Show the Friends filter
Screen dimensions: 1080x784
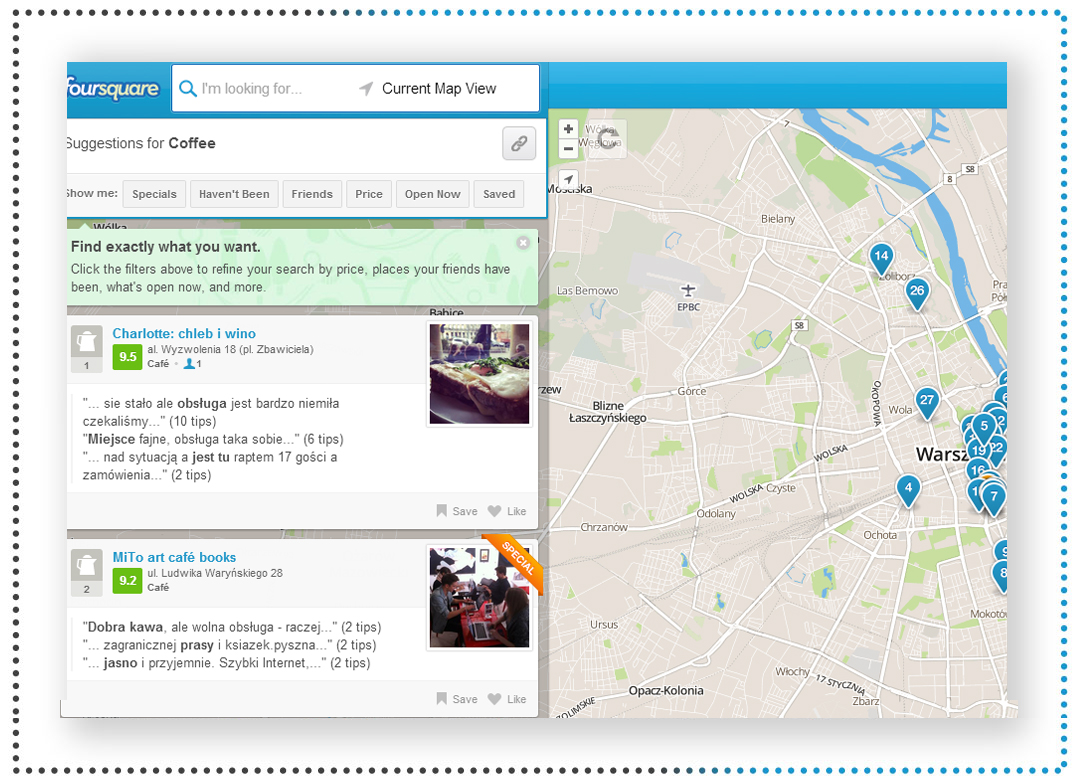tap(312, 194)
